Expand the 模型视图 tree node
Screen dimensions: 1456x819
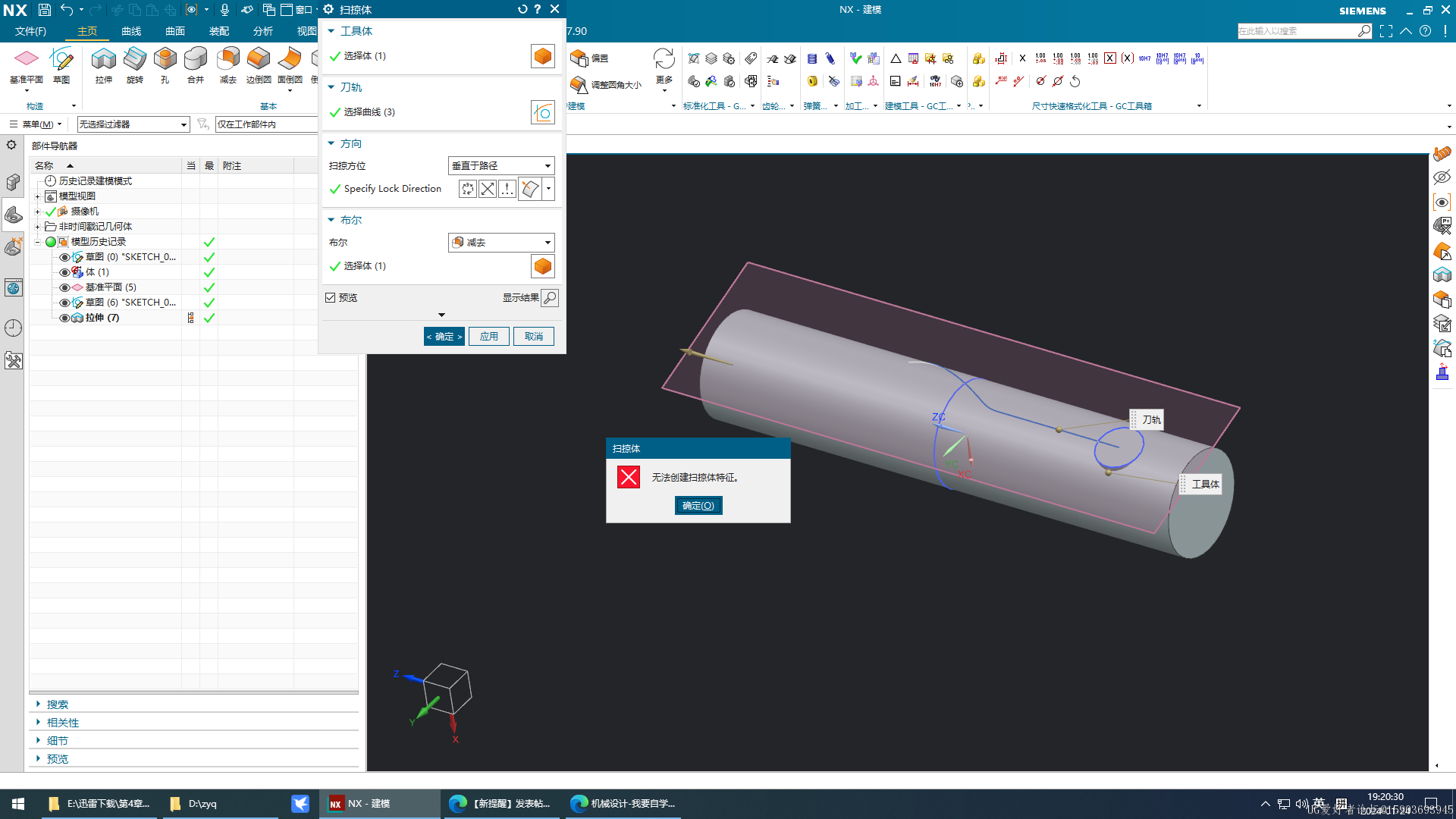click(37, 196)
